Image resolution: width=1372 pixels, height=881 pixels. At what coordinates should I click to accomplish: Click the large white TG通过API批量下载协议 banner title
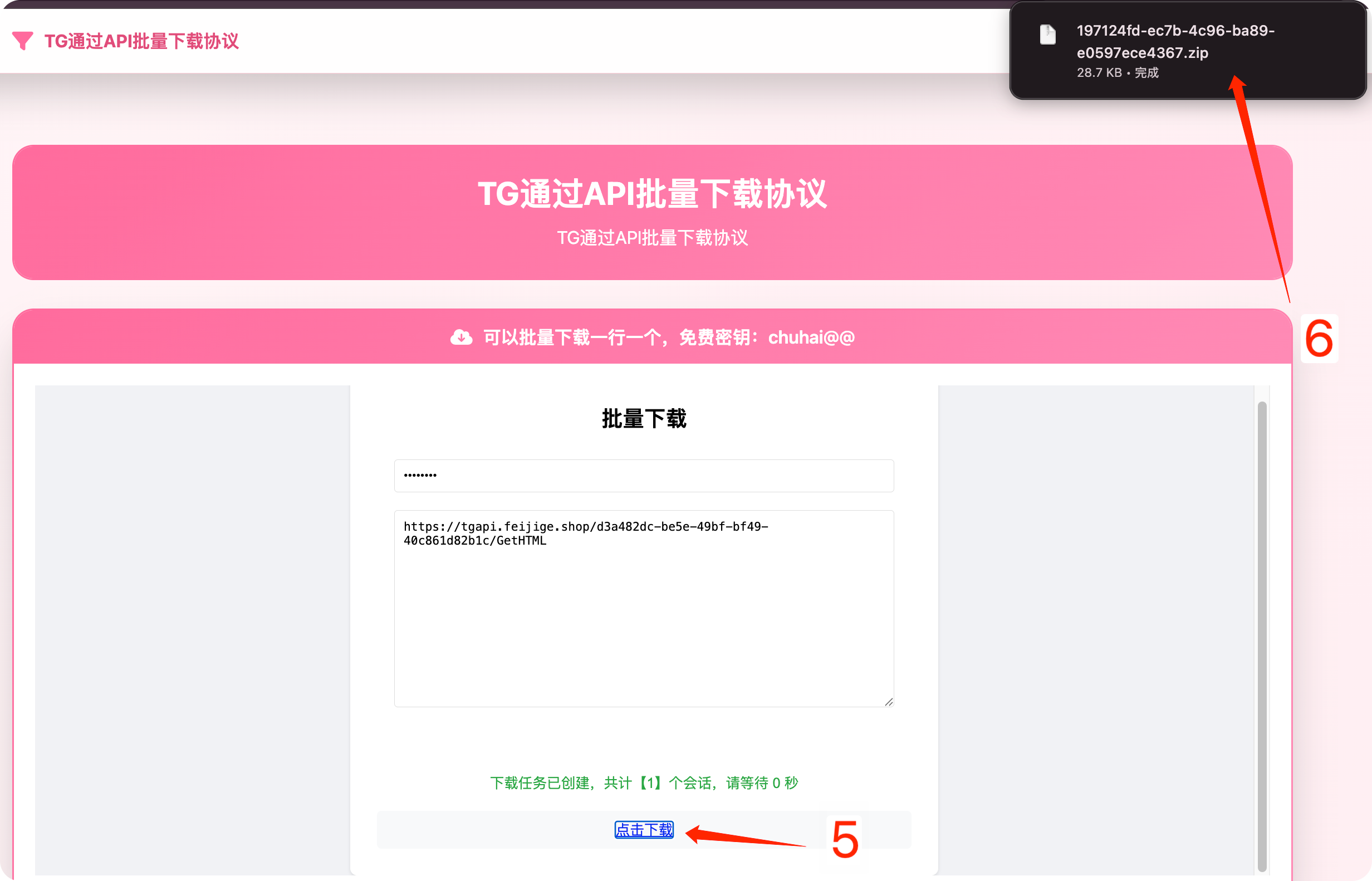[652, 193]
